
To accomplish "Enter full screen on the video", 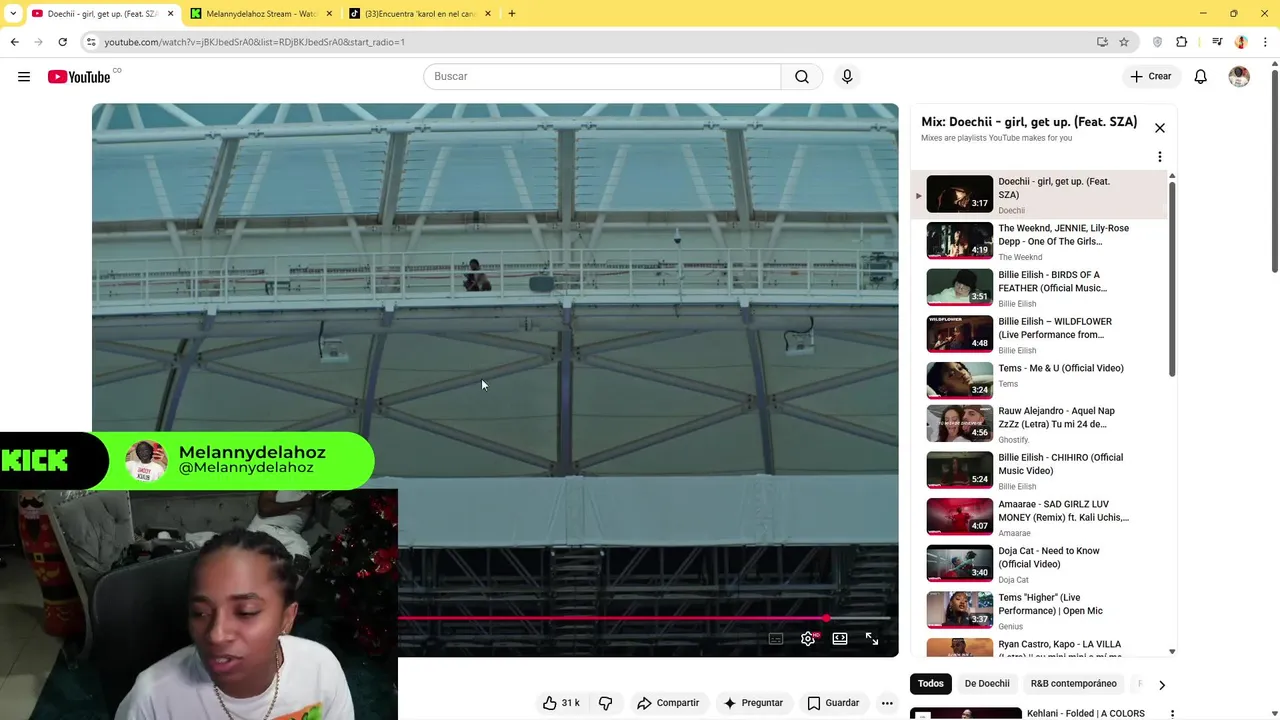I will tap(872, 639).
